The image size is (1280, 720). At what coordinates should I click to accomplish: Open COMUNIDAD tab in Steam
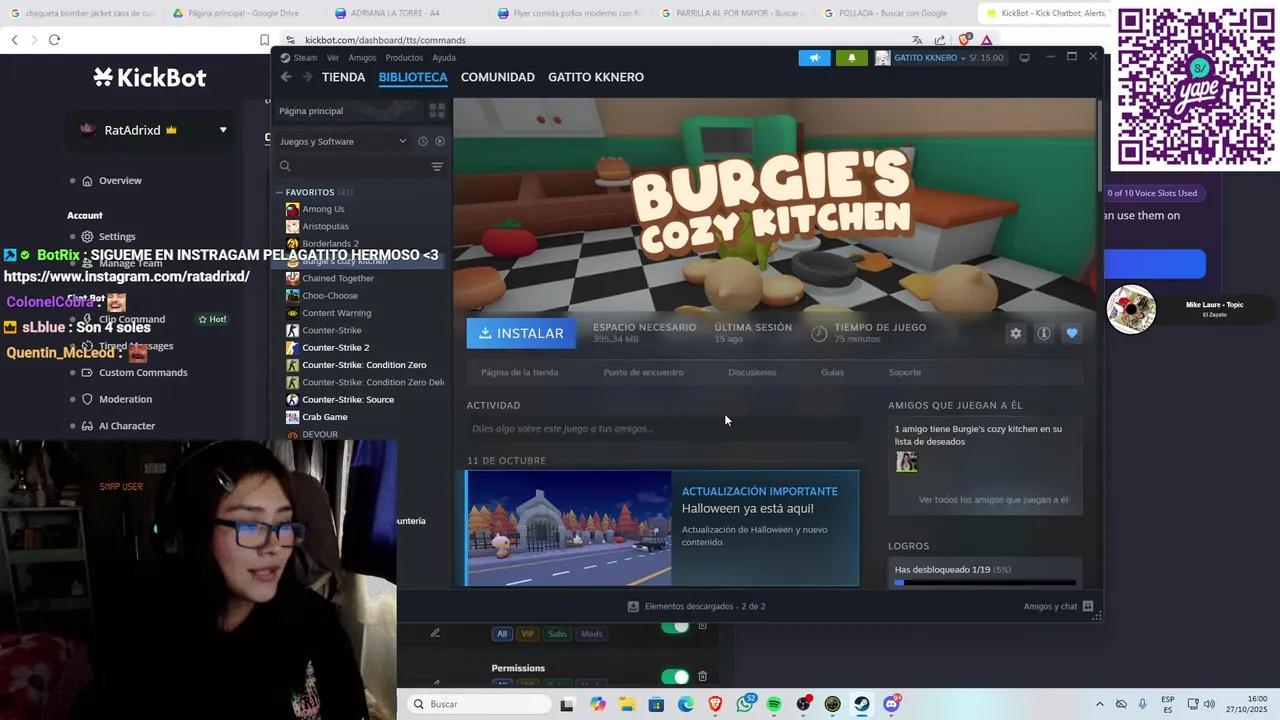(498, 77)
